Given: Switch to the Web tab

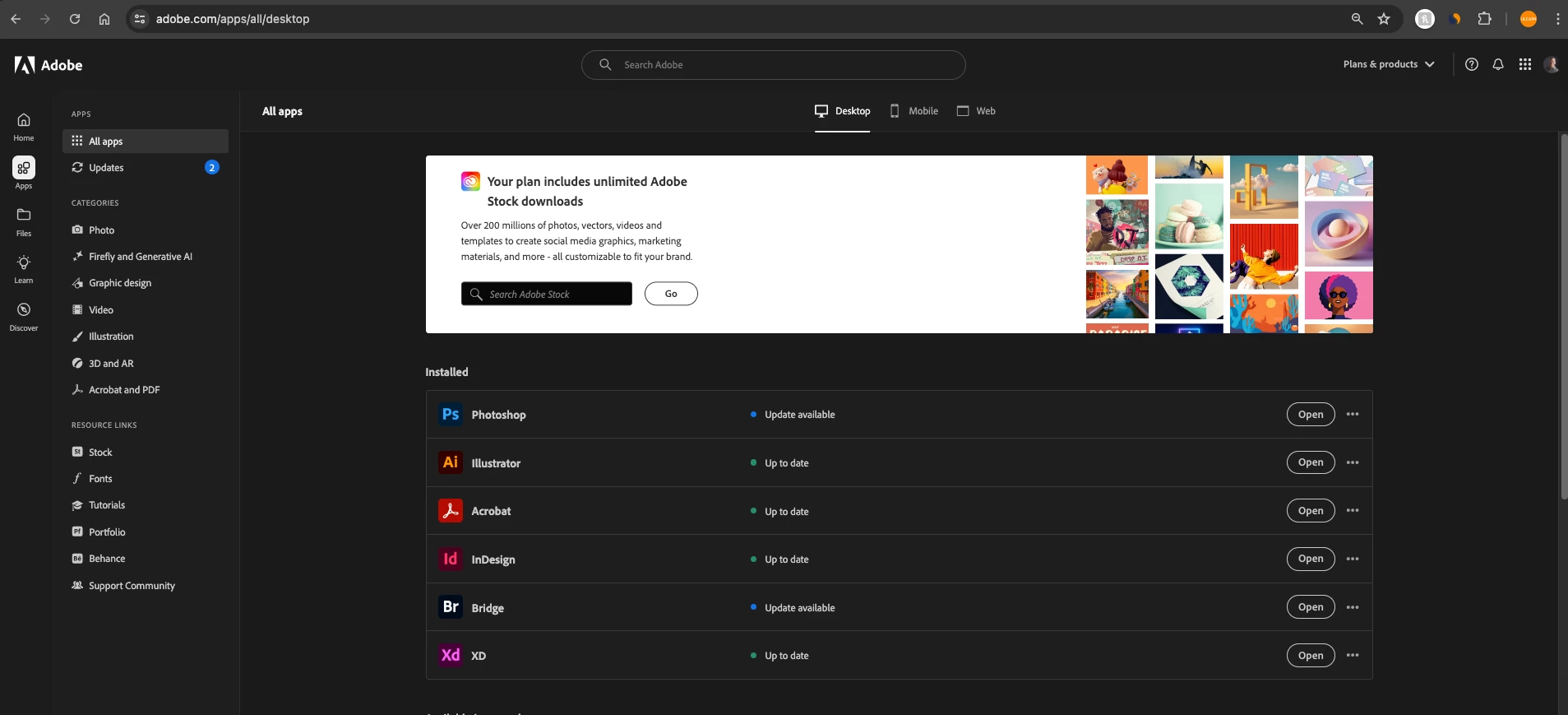Looking at the screenshot, I should (x=976, y=111).
